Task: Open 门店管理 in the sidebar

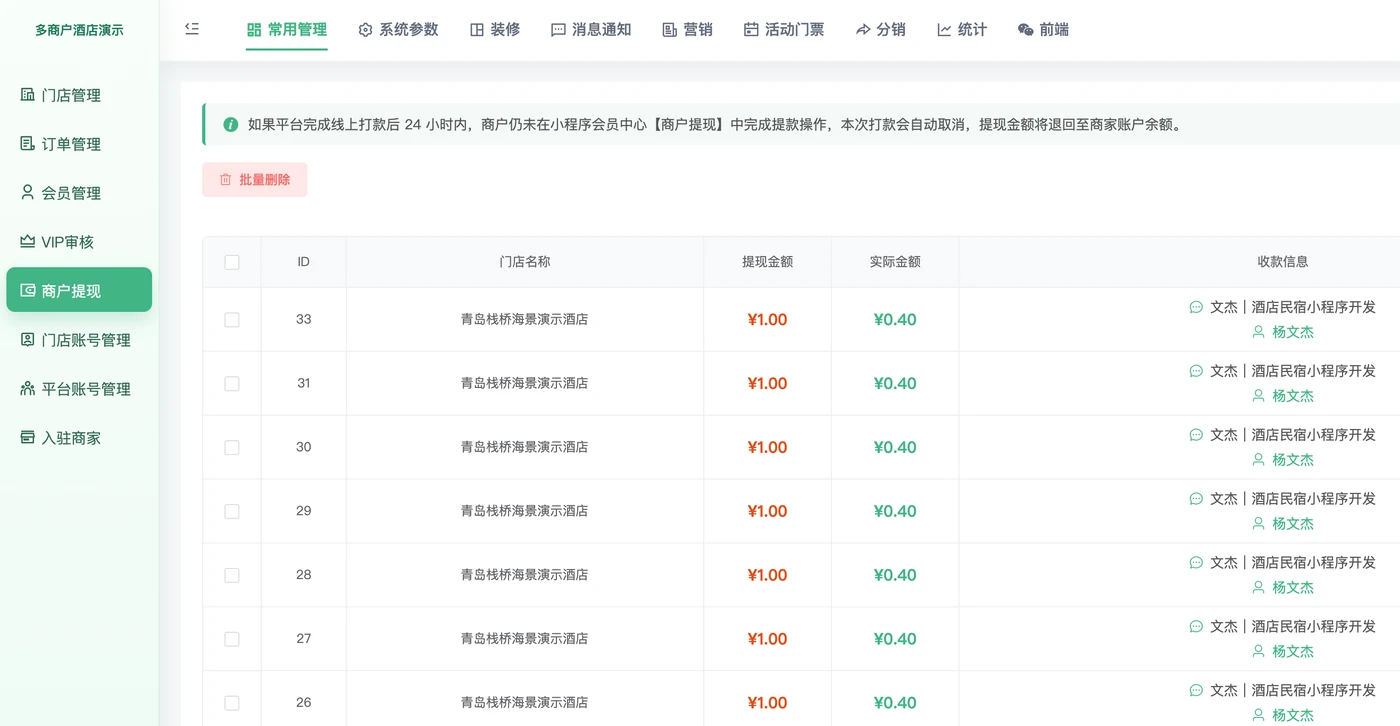Action: pyautogui.click(x=79, y=95)
